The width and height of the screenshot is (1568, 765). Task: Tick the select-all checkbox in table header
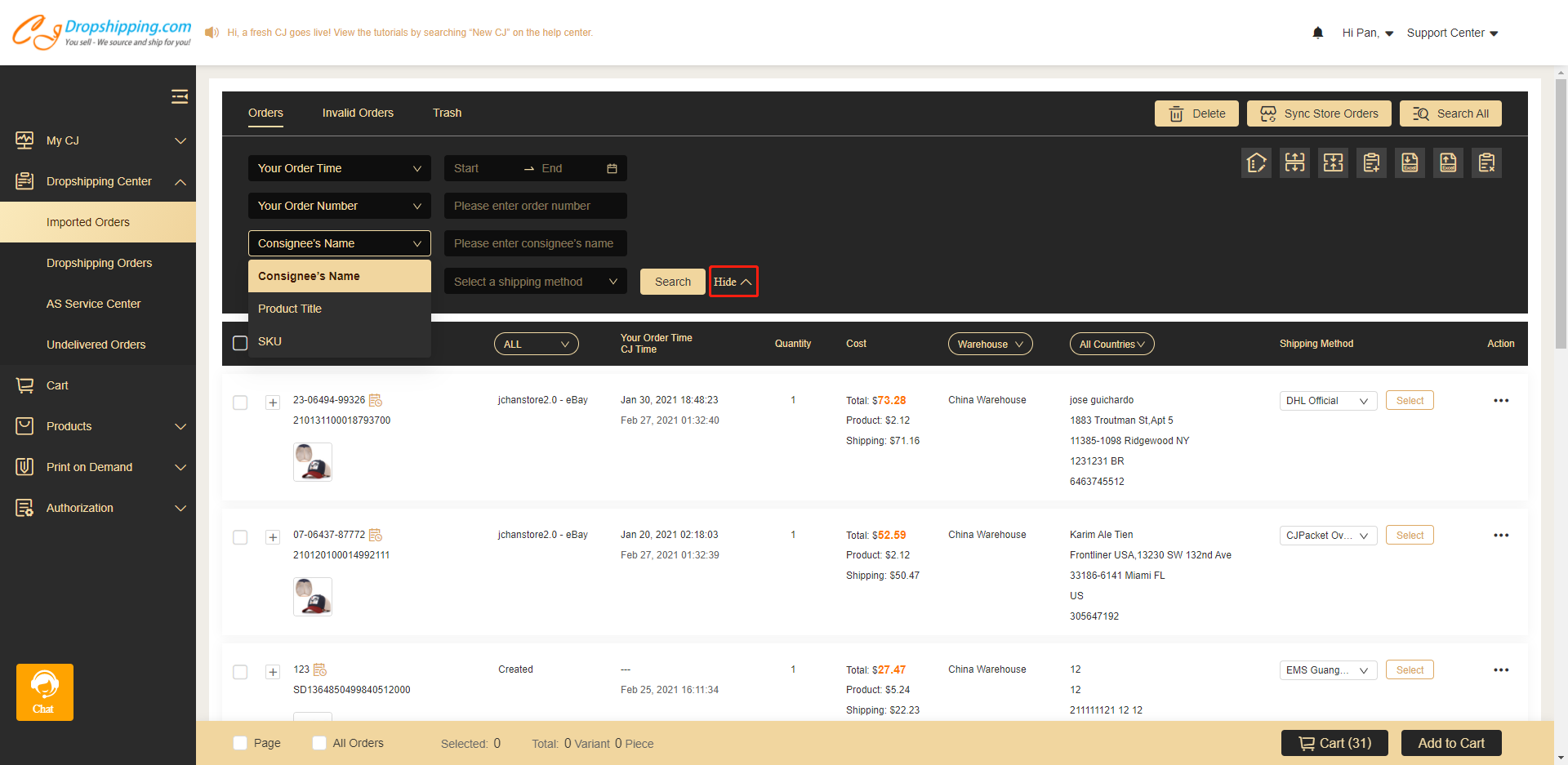click(240, 343)
